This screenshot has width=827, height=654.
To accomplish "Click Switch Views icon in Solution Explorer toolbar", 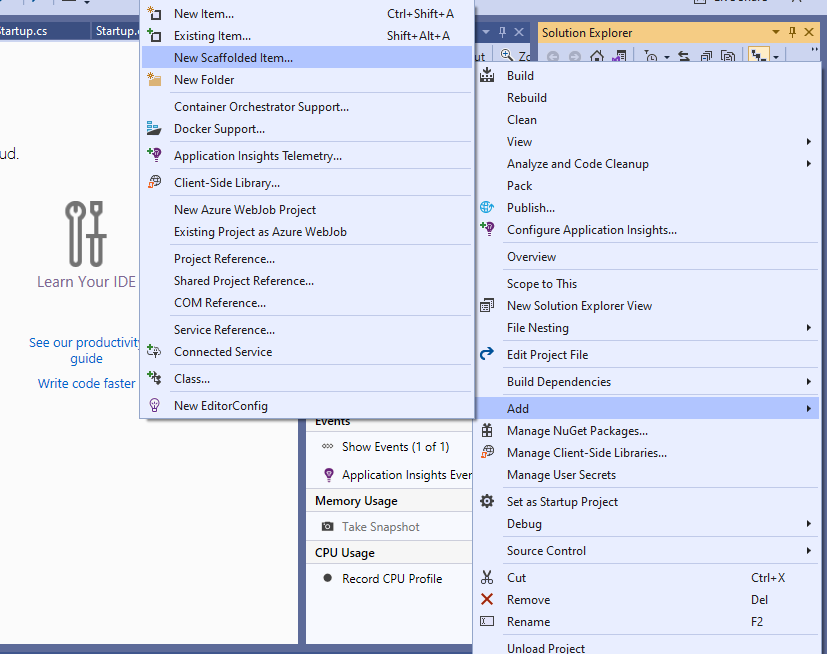I will pyautogui.click(x=619, y=55).
